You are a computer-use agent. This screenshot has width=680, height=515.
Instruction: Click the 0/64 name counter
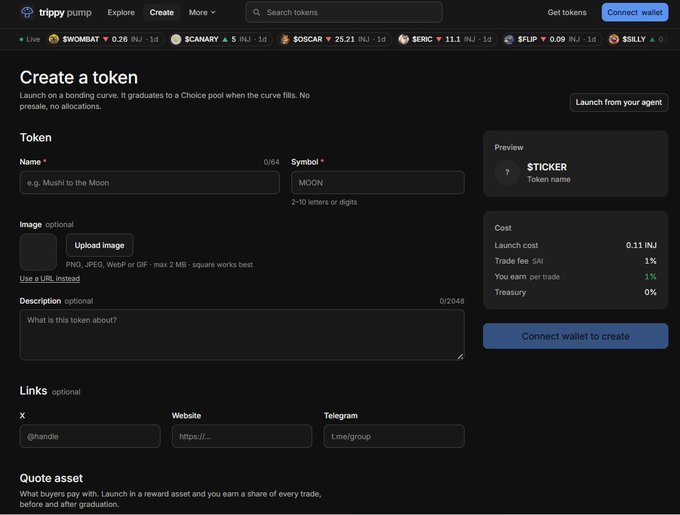pos(271,162)
